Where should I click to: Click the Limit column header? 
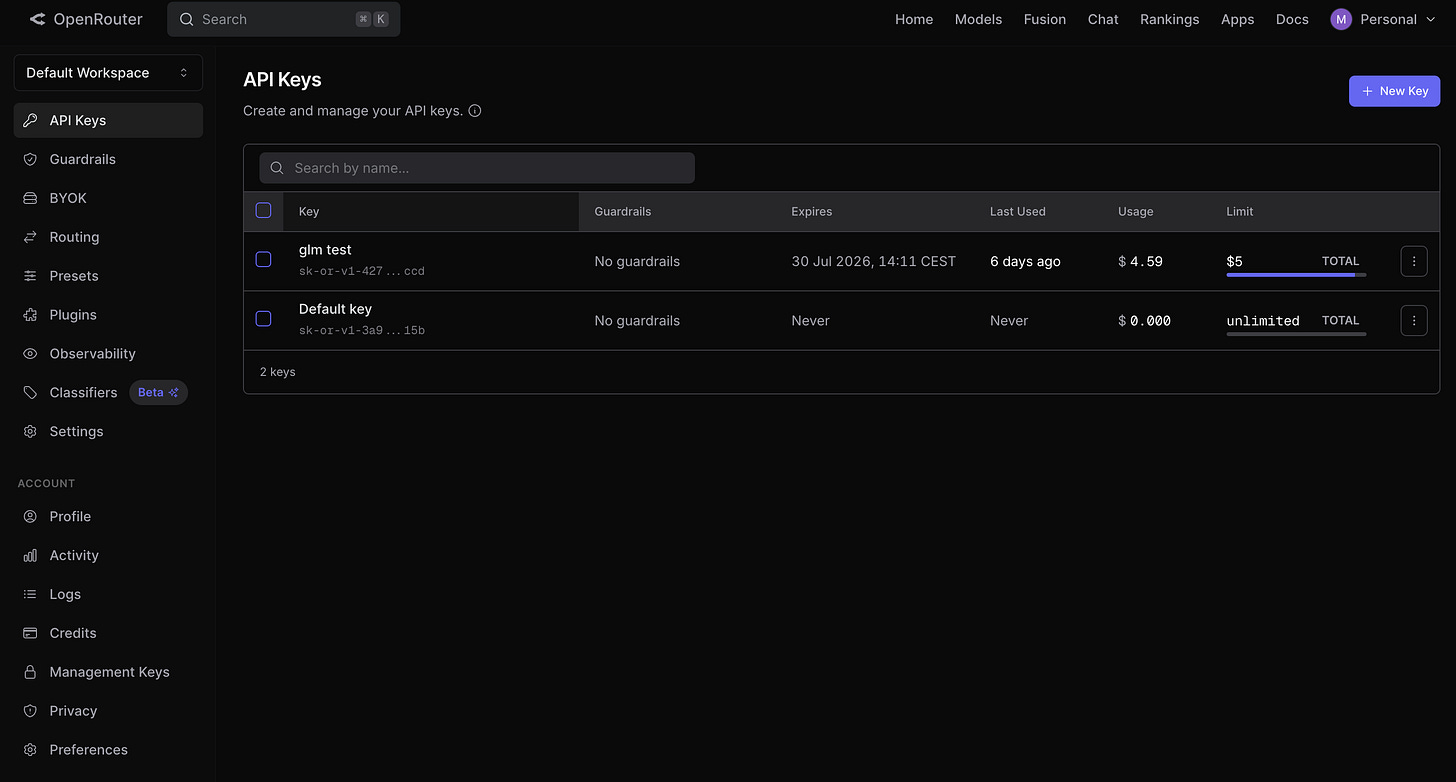pos(1239,212)
